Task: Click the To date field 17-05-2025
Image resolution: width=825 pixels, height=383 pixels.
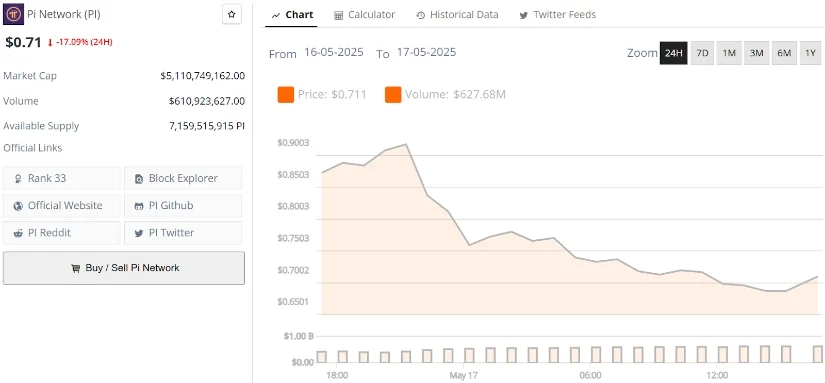Action: click(x=426, y=53)
